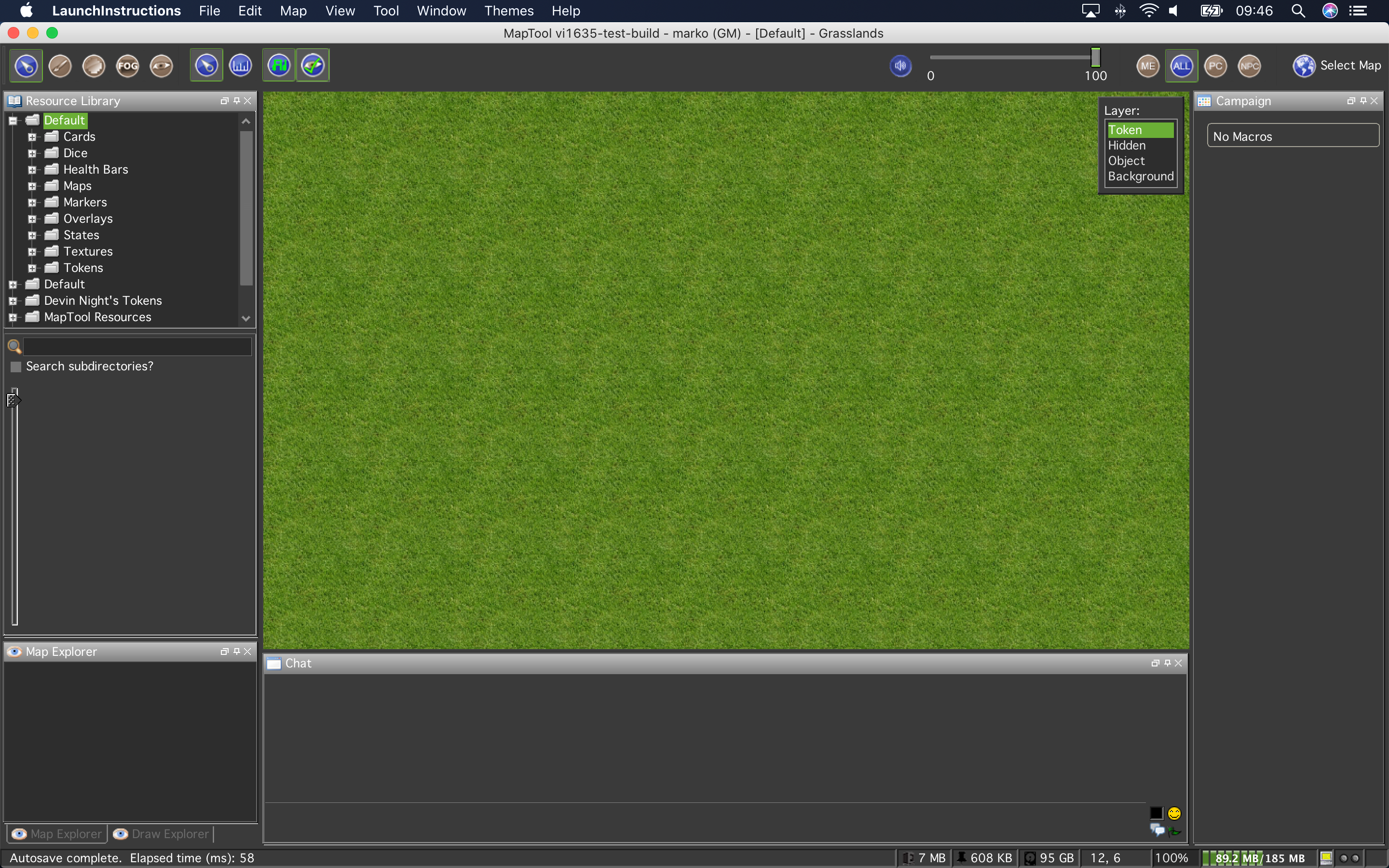The width and height of the screenshot is (1389, 868).
Task: Open the chat text color swatch
Action: [x=1156, y=813]
